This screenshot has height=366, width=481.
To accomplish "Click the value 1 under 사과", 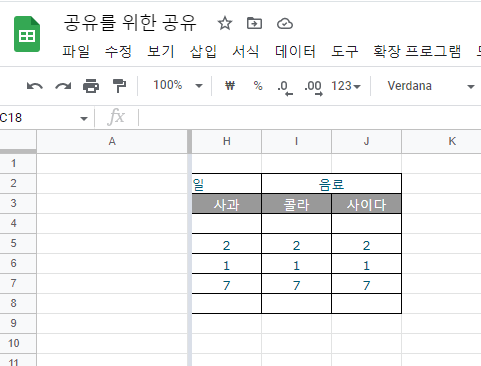I will pos(227,264).
